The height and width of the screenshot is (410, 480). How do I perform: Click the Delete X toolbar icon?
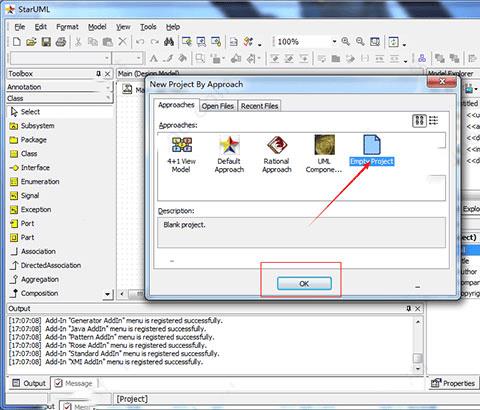coord(123,42)
